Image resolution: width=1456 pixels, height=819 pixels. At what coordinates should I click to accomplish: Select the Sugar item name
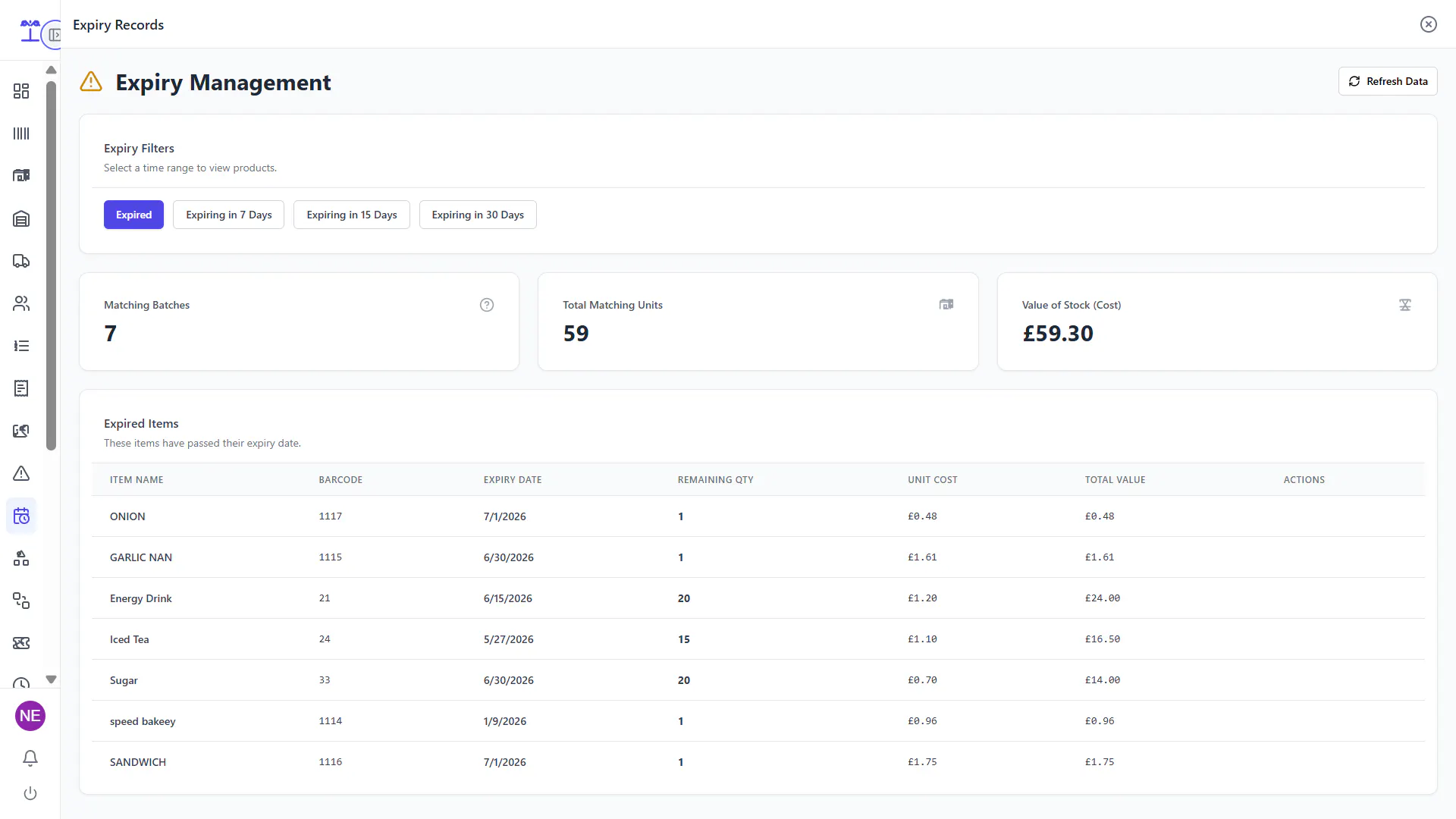[124, 680]
